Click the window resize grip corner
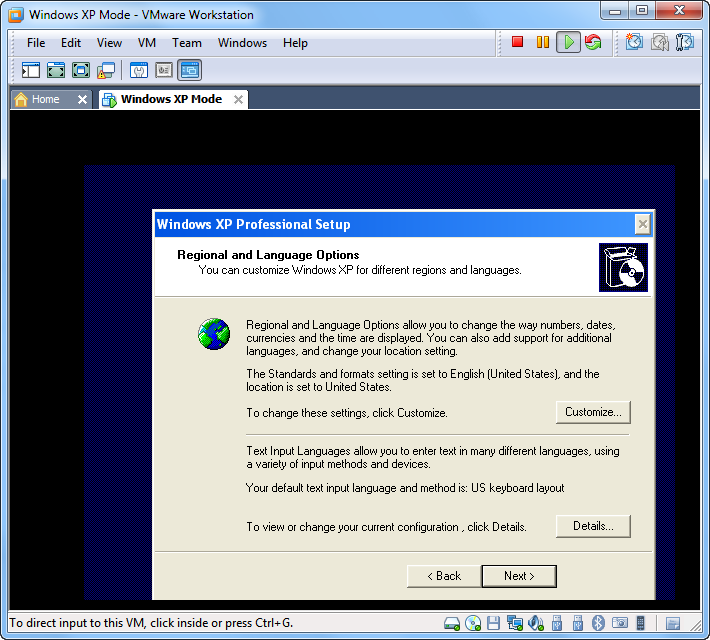 click(x=695, y=626)
